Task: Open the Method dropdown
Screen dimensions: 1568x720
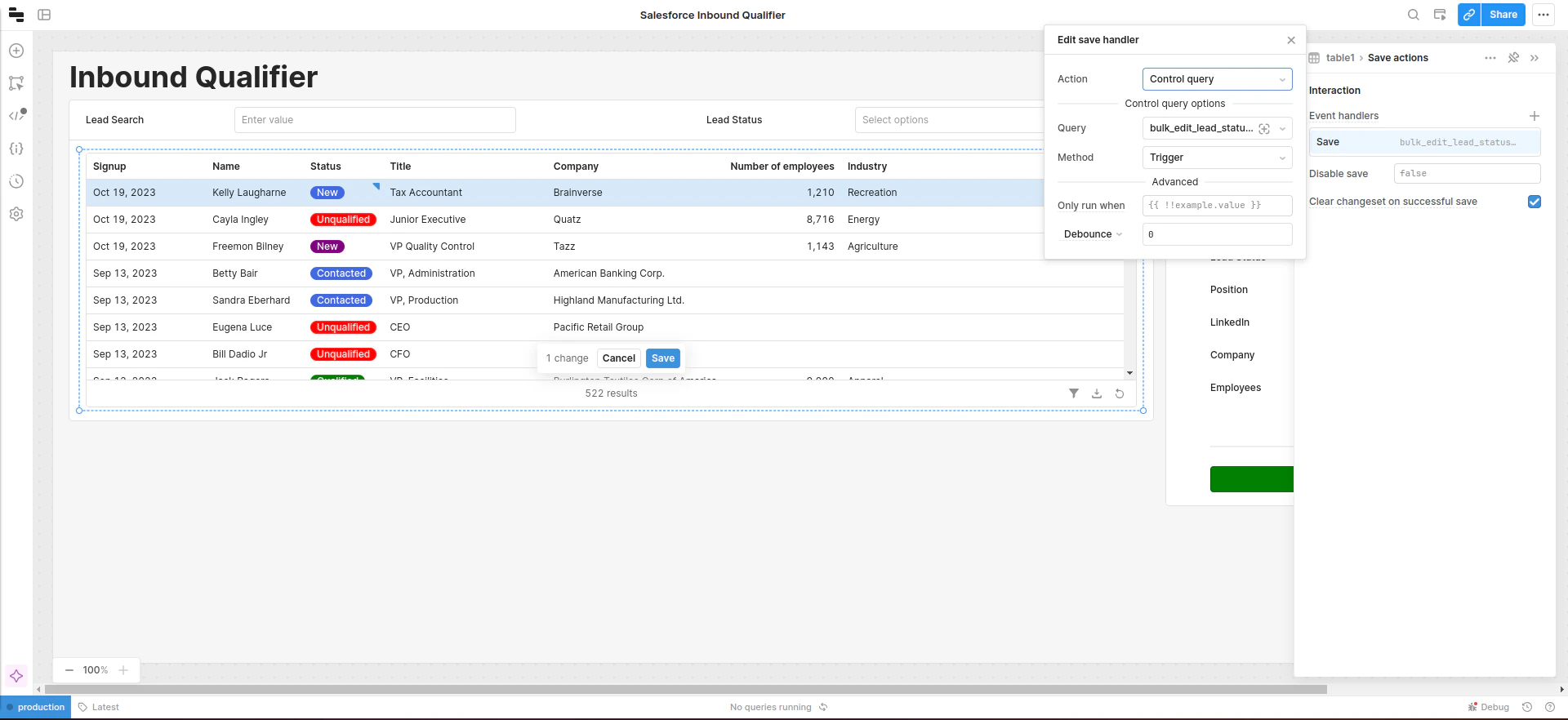Action: (1217, 158)
